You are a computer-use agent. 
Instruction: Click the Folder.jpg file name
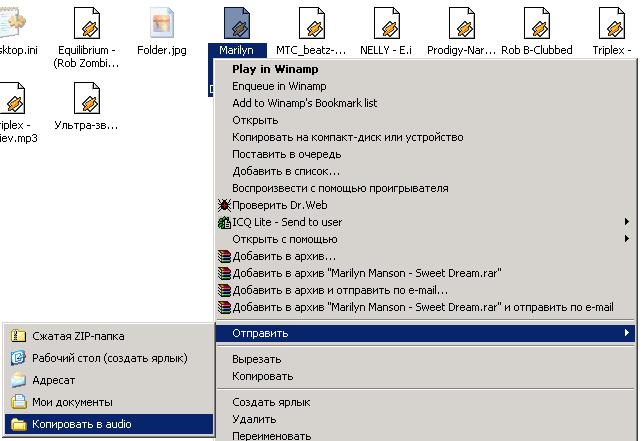pyautogui.click(x=162, y=50)
